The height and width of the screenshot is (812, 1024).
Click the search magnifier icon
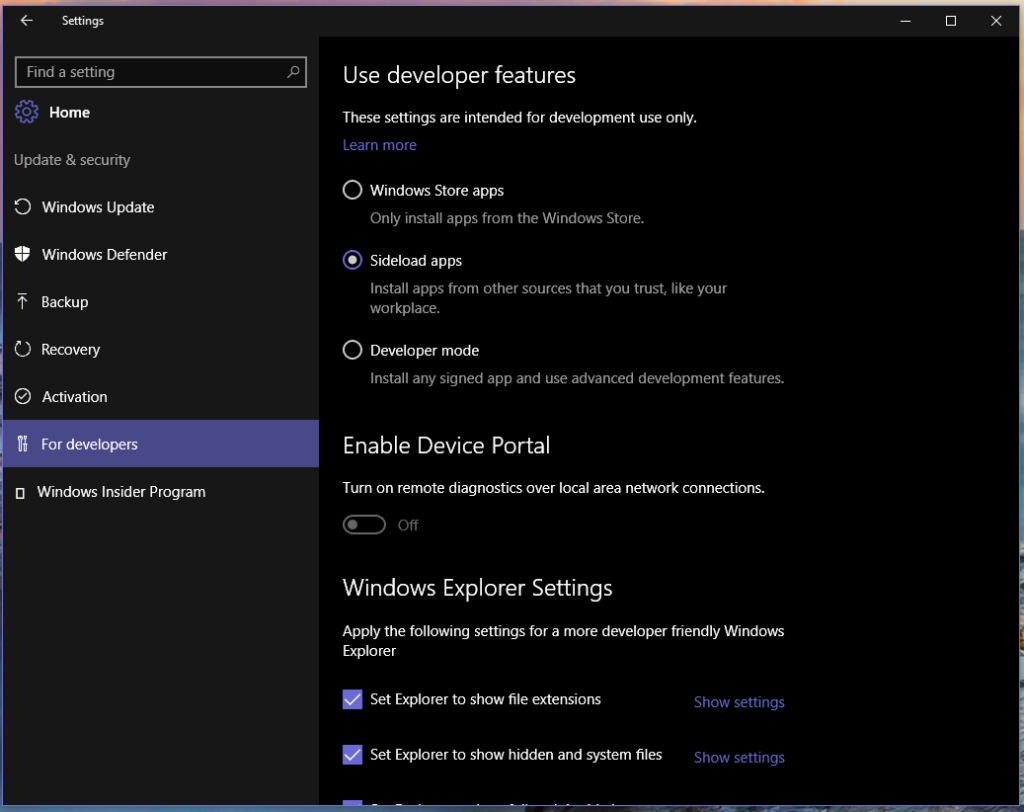[293, 72]
